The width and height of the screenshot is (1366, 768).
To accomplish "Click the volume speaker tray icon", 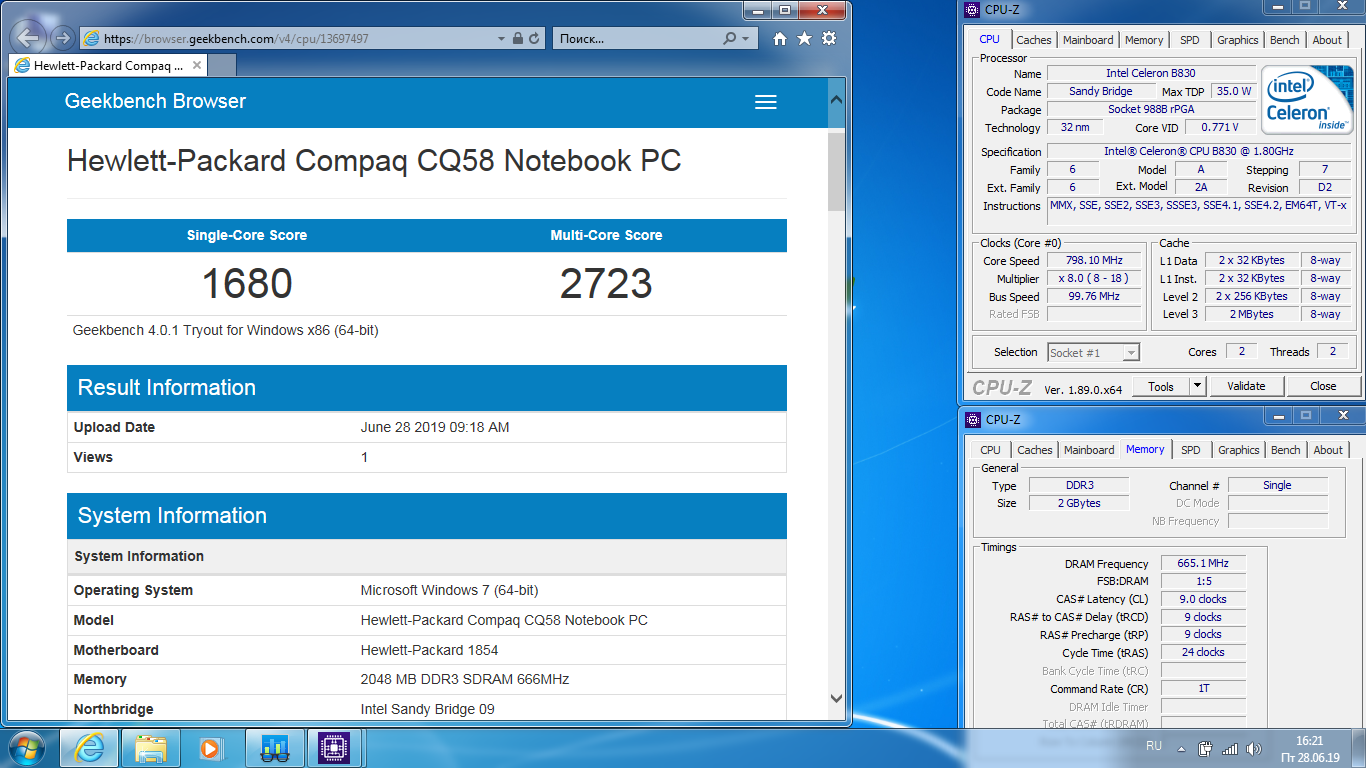I will pyautogui.click(x=1255, y=748).
